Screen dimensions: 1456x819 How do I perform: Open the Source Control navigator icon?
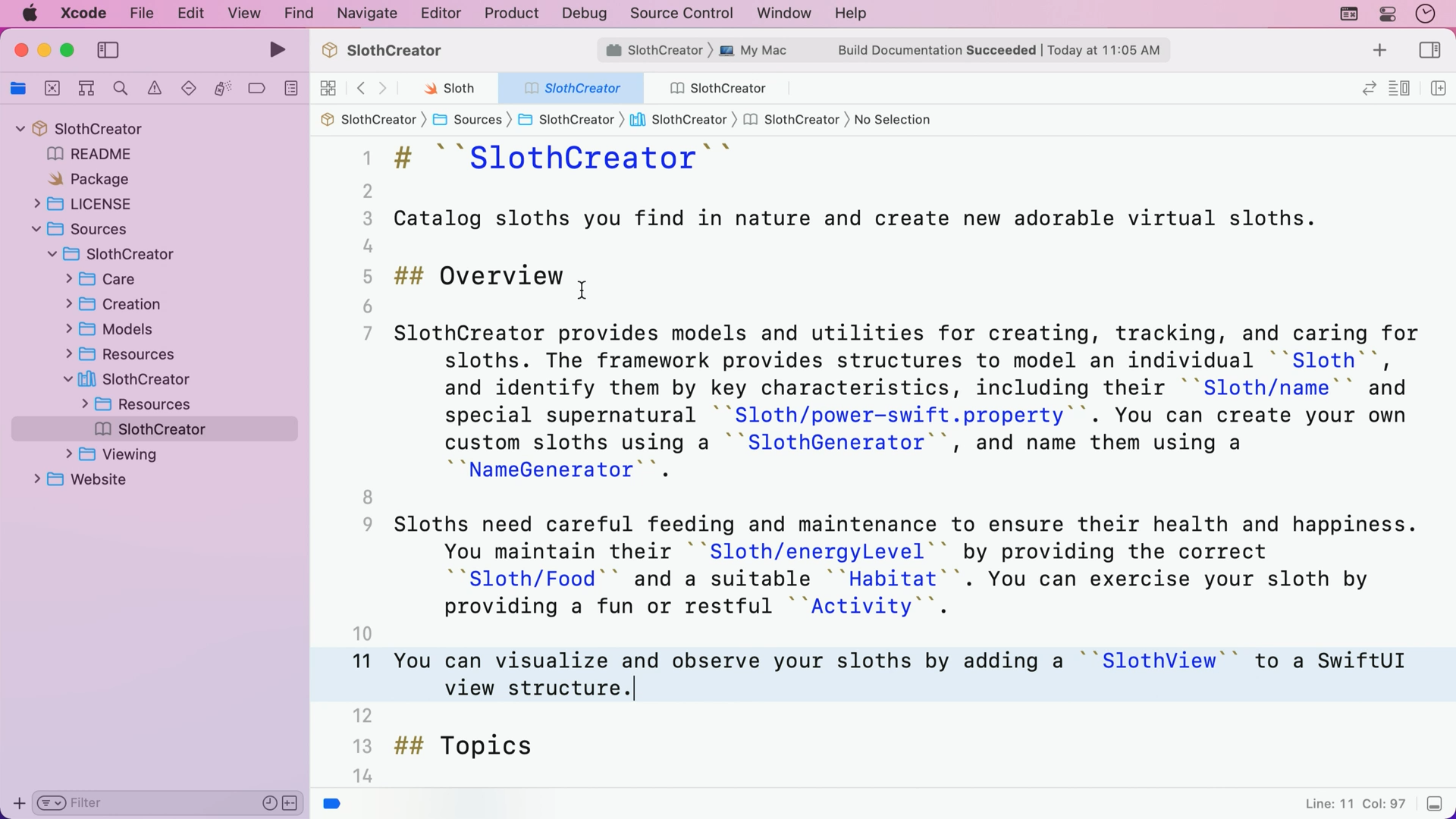pos(52,89)
